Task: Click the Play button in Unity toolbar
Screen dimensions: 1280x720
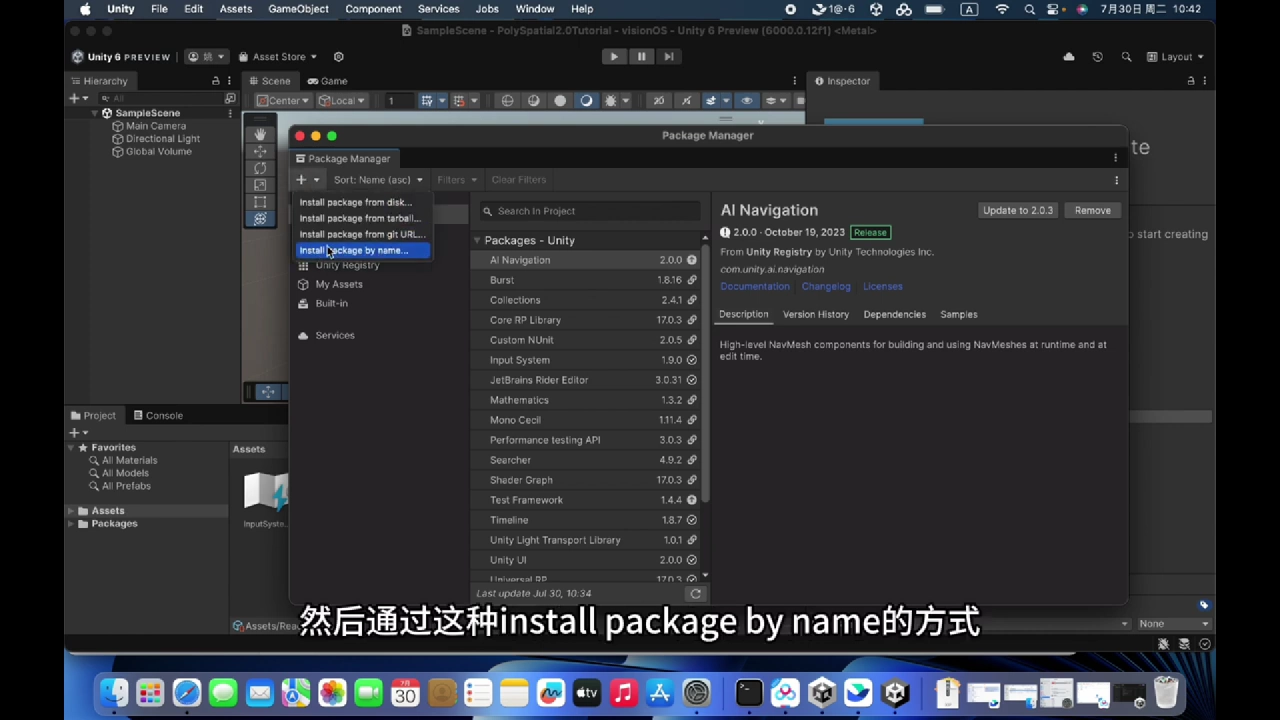Action: pyautogui.click(x=614, y=57)
